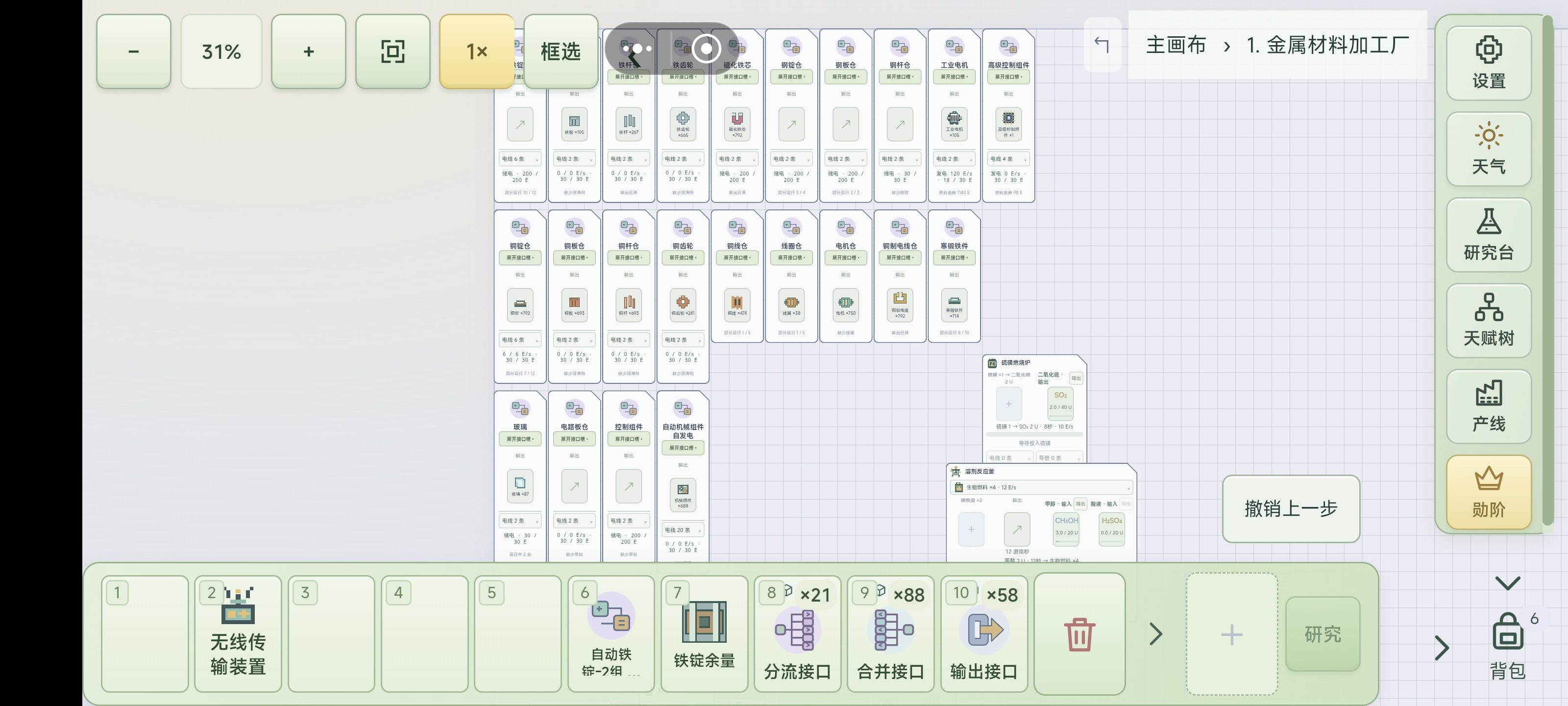Select empty hotbar slot 1
1568x706 pixels.
pyautogui.click(x=145, y=634)
